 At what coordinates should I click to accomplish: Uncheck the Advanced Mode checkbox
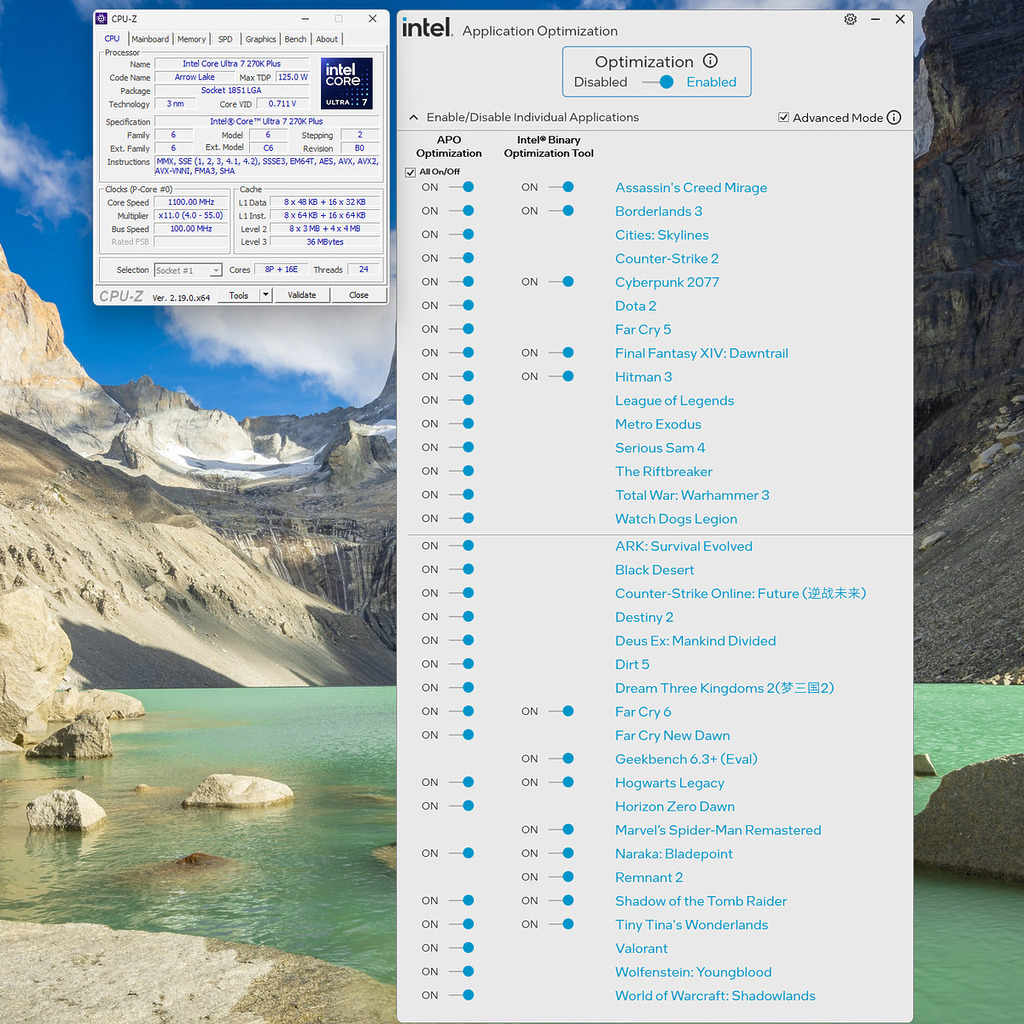pyautogui.click(x=783, y=117)
